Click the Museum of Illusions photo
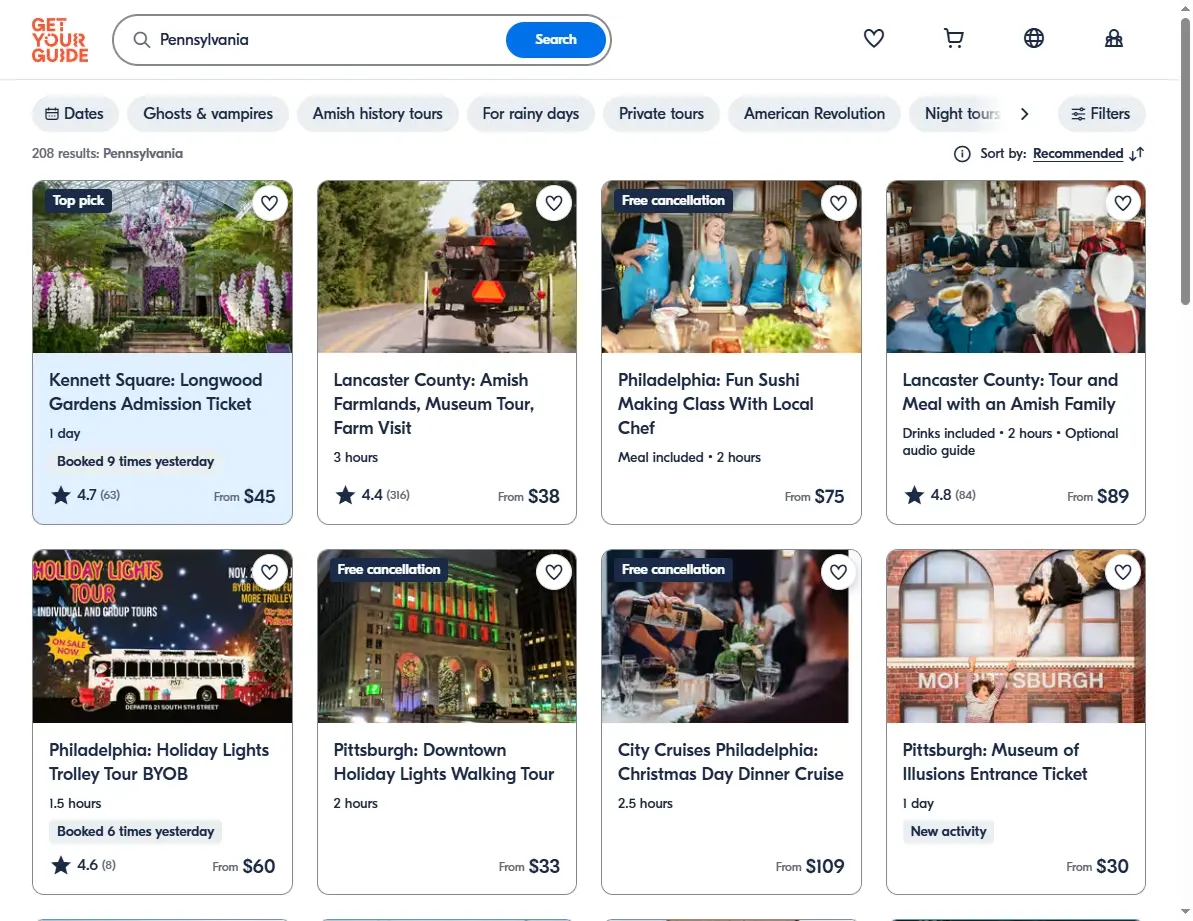This screenshot has width=1193, height=921. click(x=1016, y=637)
